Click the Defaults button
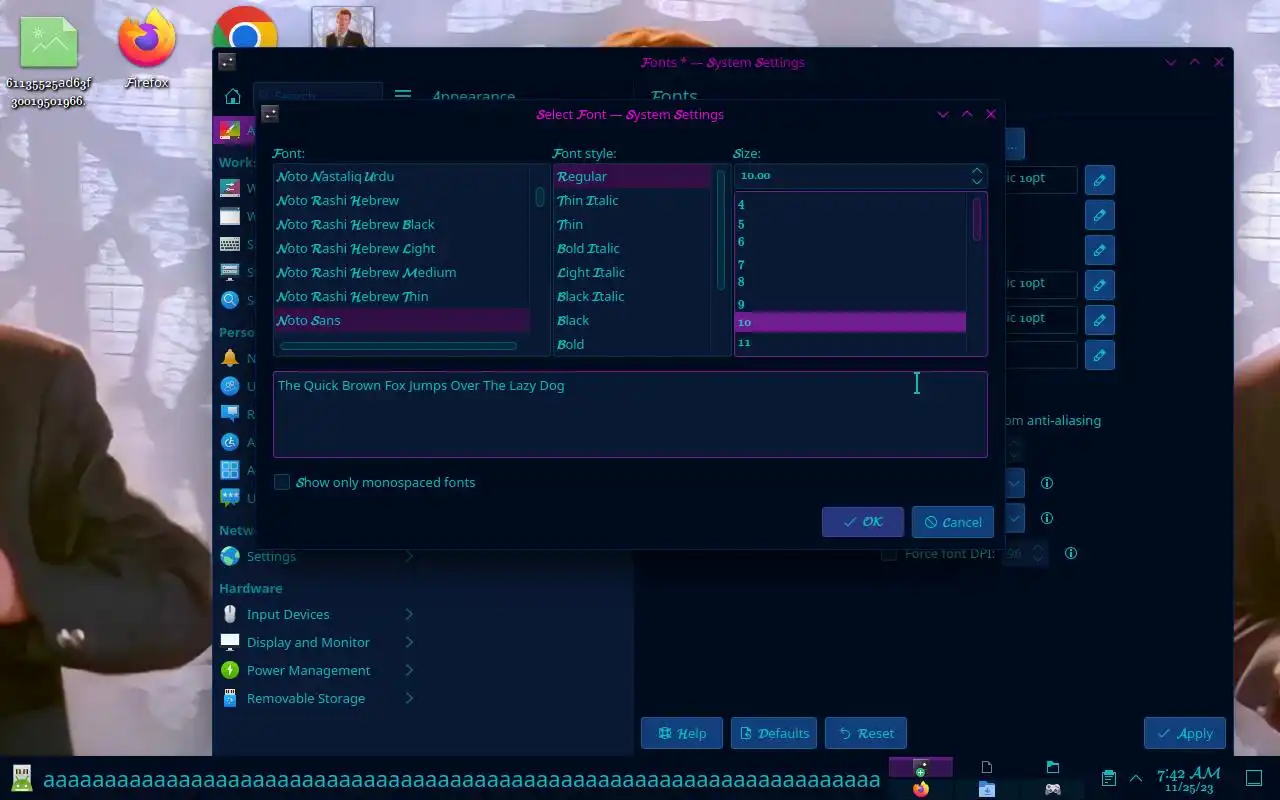Image resolution: width=1280 pixels, height=800 pixels. 774,733
